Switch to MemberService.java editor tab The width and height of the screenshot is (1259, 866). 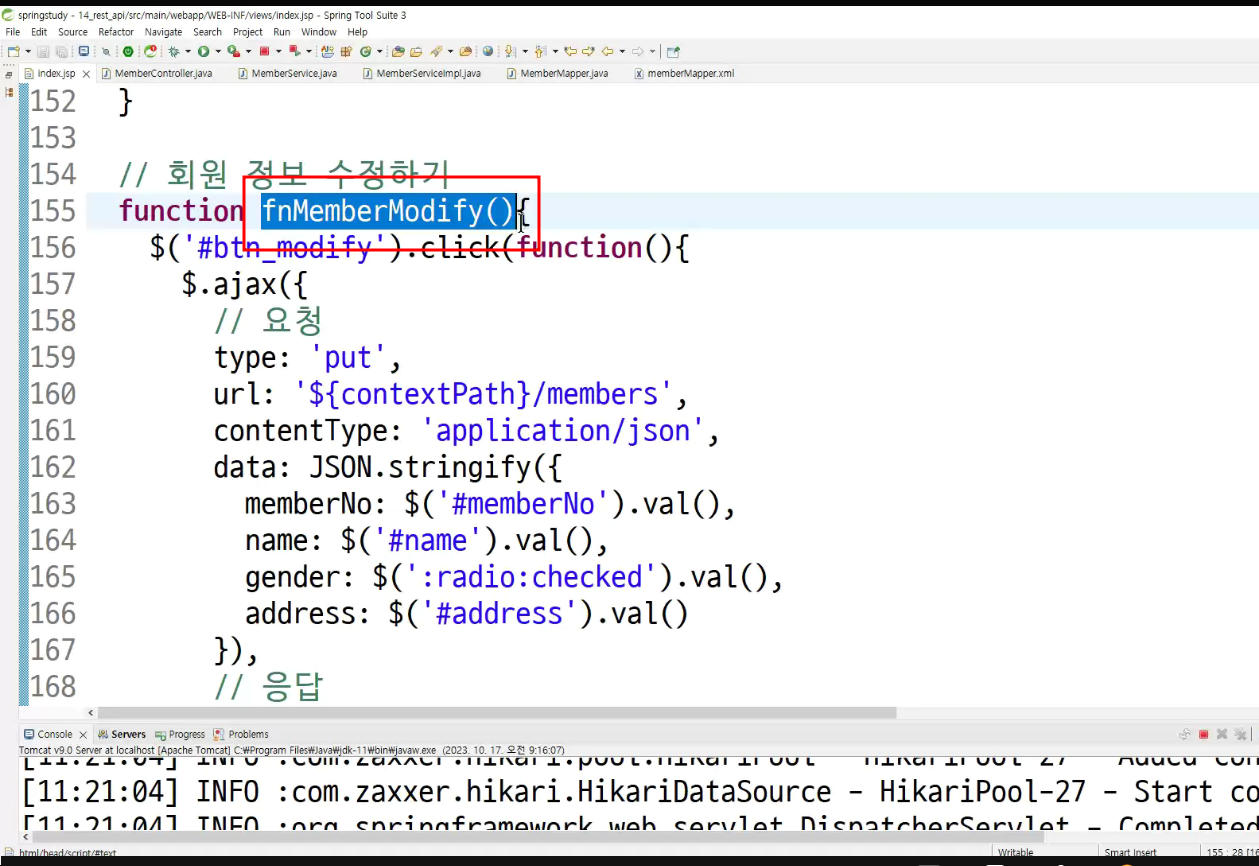tap(287, 73)
